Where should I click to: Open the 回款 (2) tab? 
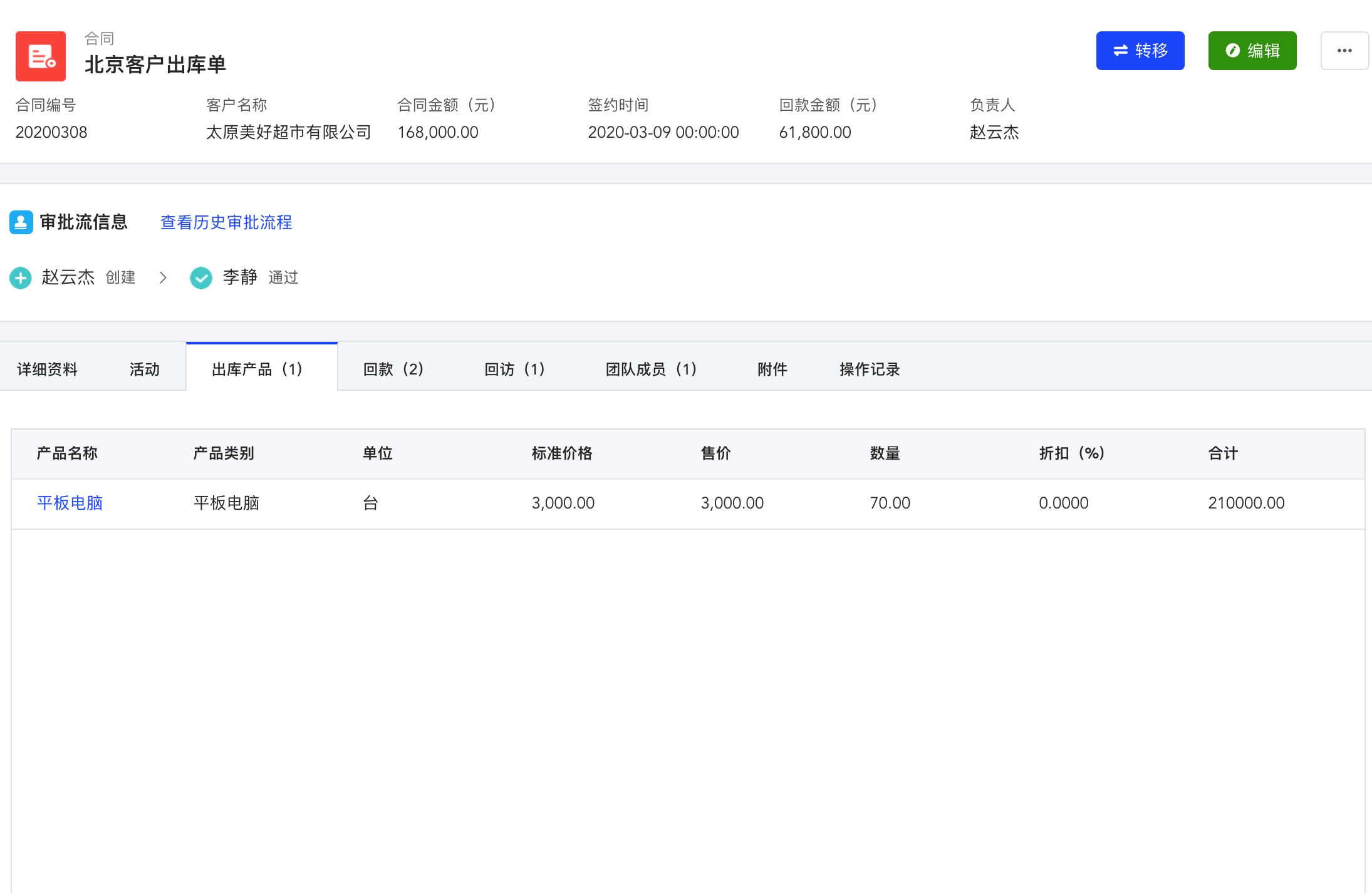tap(394, 369)
